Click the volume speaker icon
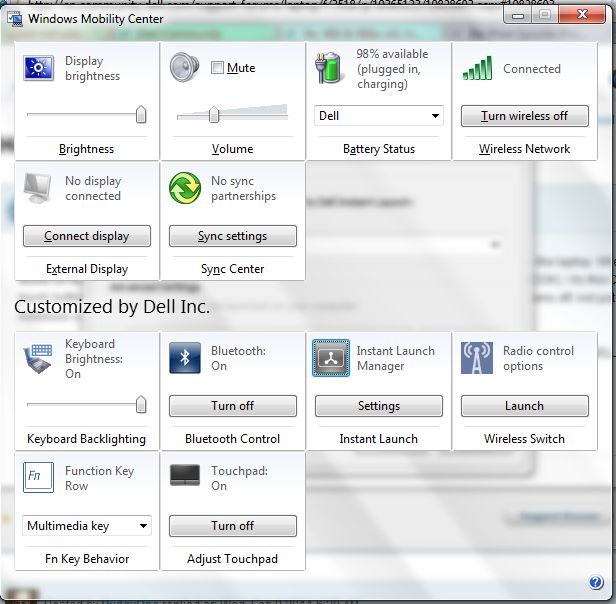The width and height of the screenshot is (616, 604). [184, 67]
